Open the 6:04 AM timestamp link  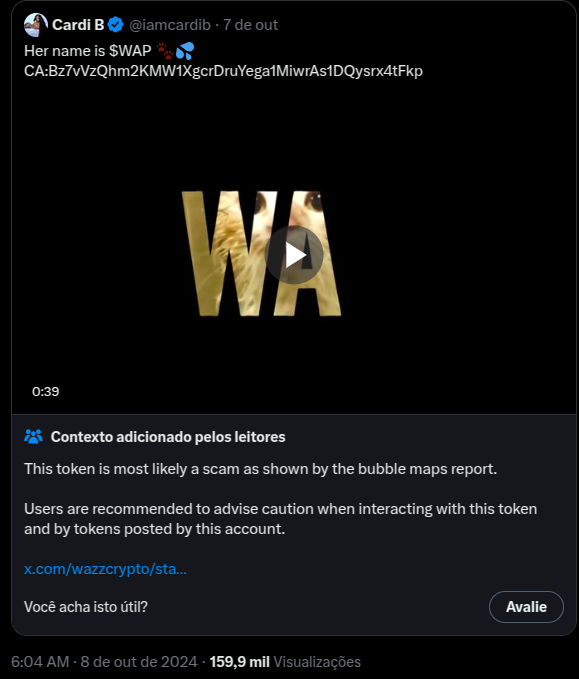pyautogui.click(x=104, y=662)
